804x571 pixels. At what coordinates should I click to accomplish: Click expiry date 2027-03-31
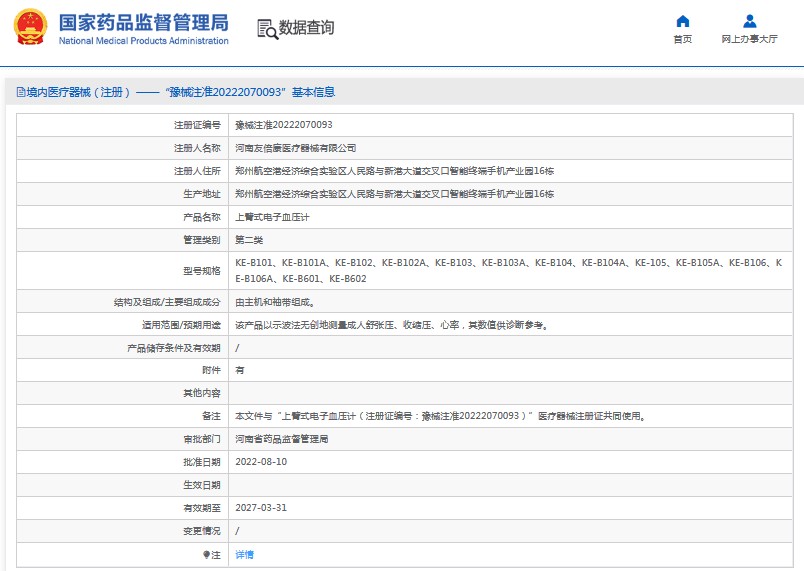coord(261,508)
